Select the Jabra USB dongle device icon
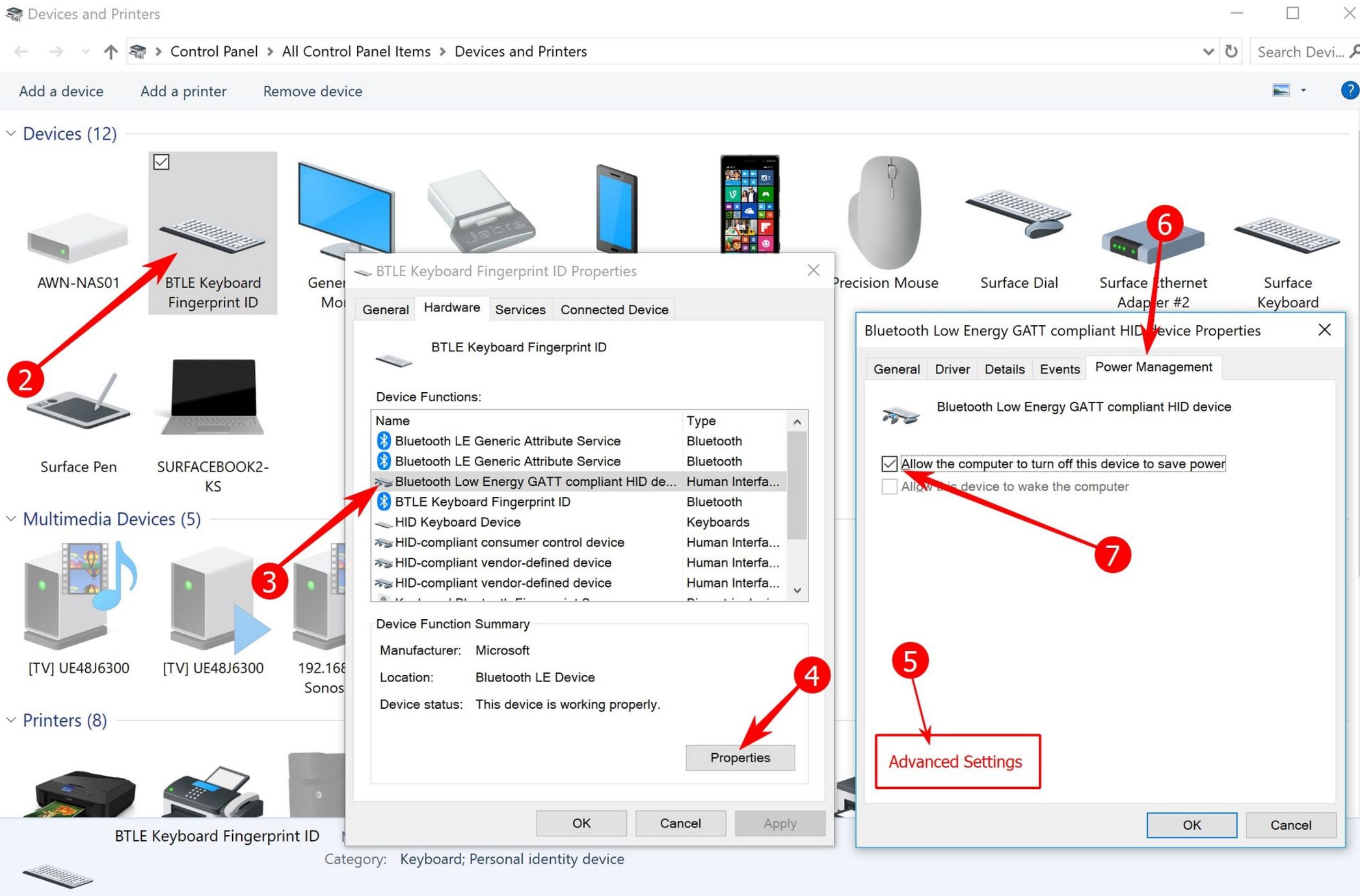Image resolution: width=1360 pixels, height=896 pixels. (481, 211)
